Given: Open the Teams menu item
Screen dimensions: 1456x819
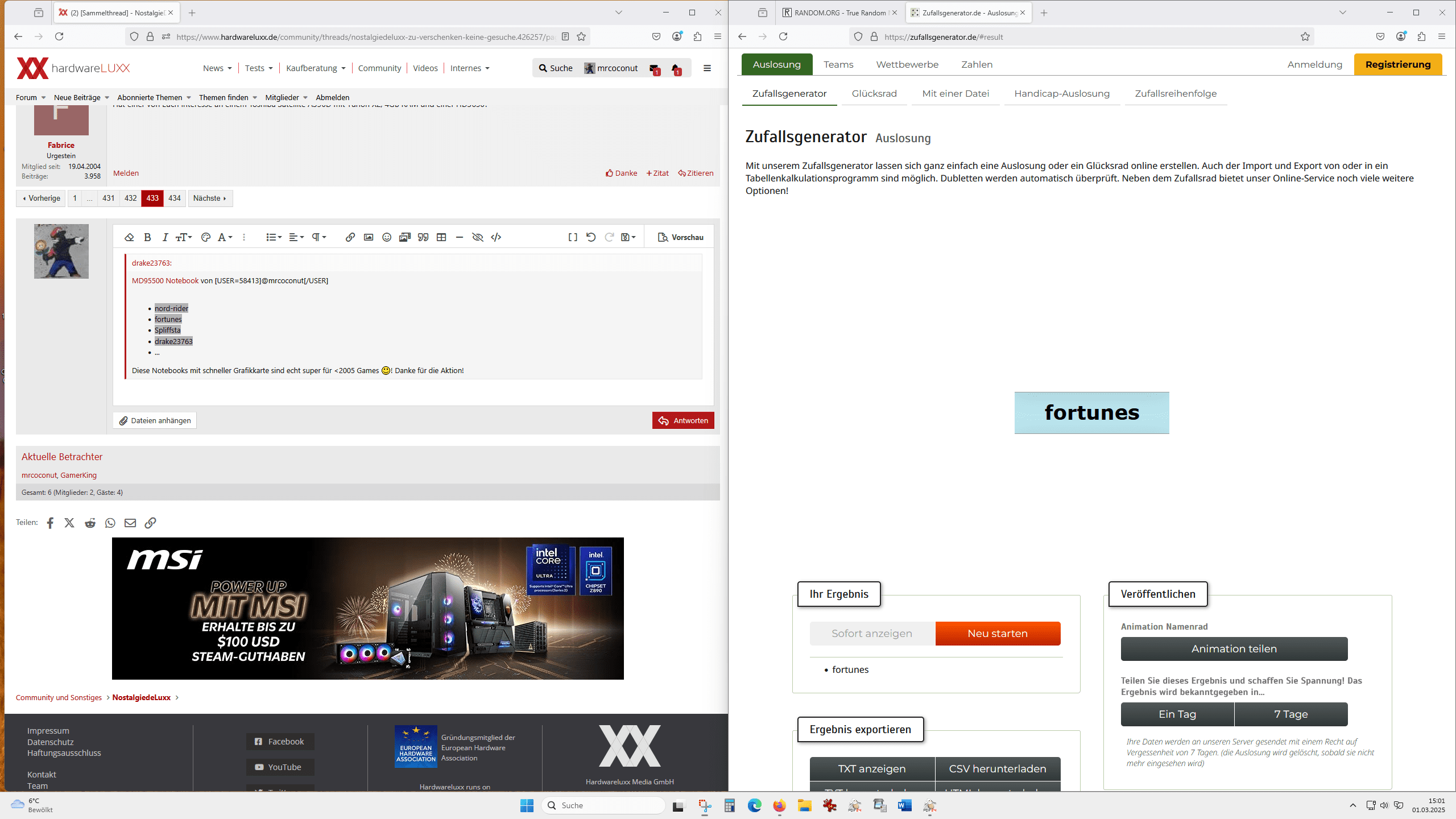Looking at the screenshot, I should (x=838, y=64).
